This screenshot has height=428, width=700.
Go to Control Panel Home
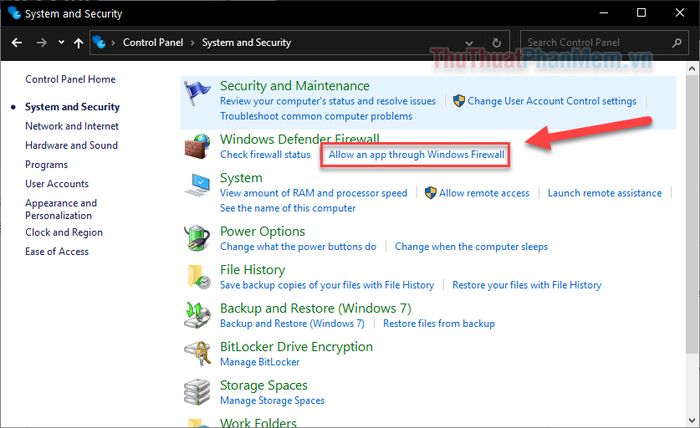point(70,79)
